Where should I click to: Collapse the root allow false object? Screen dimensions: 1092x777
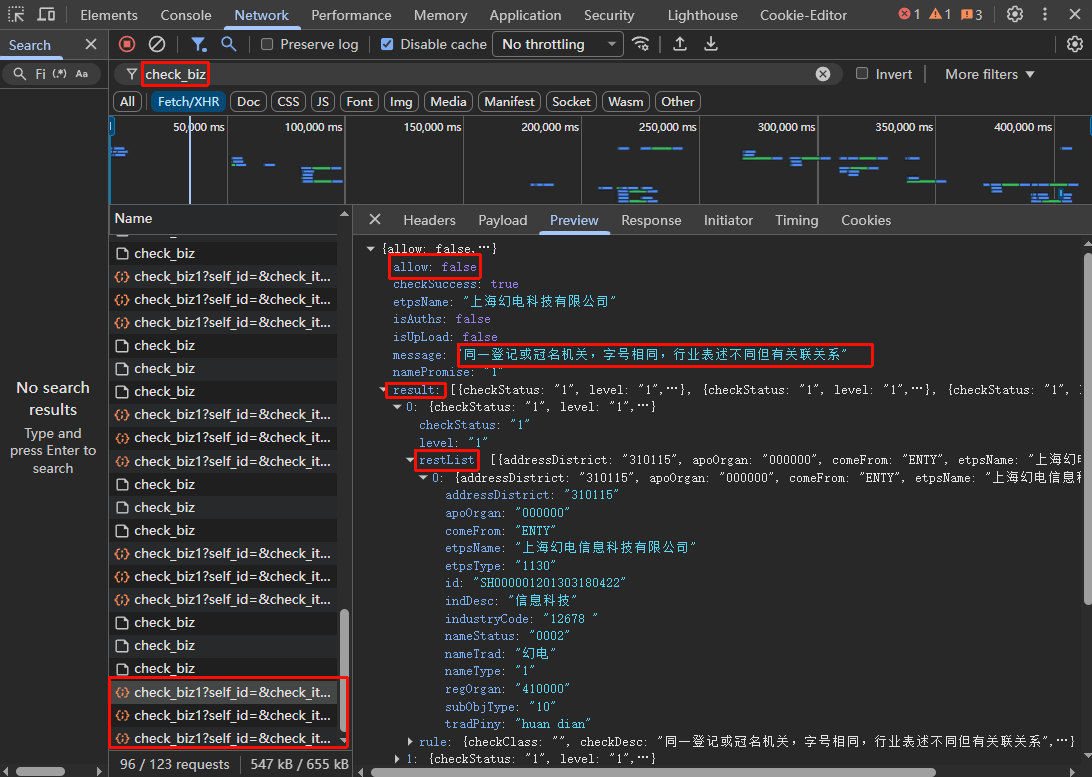370,249
